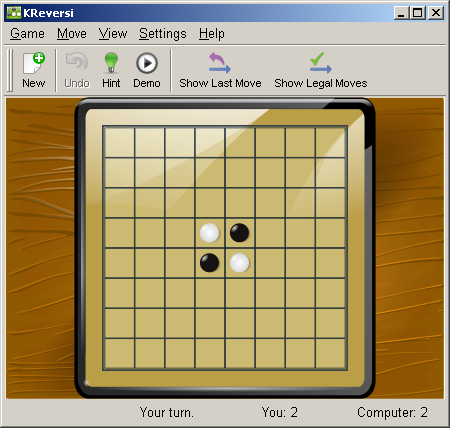450x428 pixels.
Task: Open the View menu
Action: click(113, 34)
